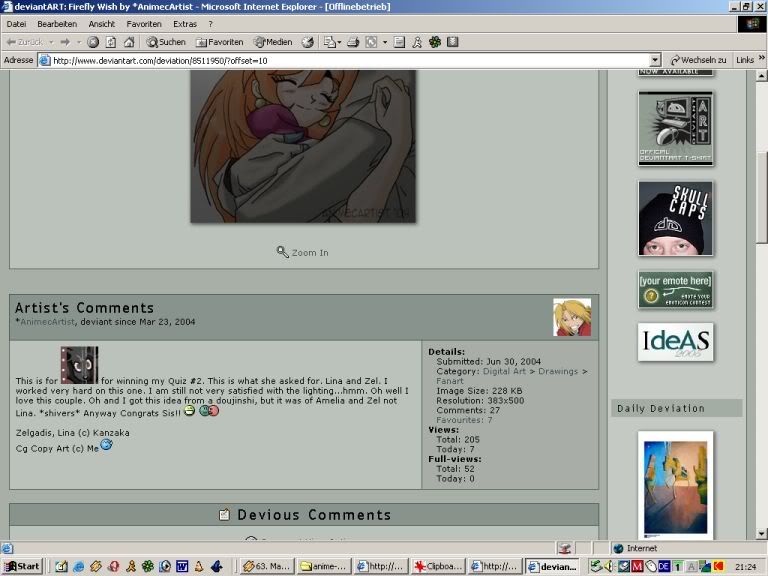Open the Extras menu
Viewport: 768px width, 576px height.
point(185,24)
